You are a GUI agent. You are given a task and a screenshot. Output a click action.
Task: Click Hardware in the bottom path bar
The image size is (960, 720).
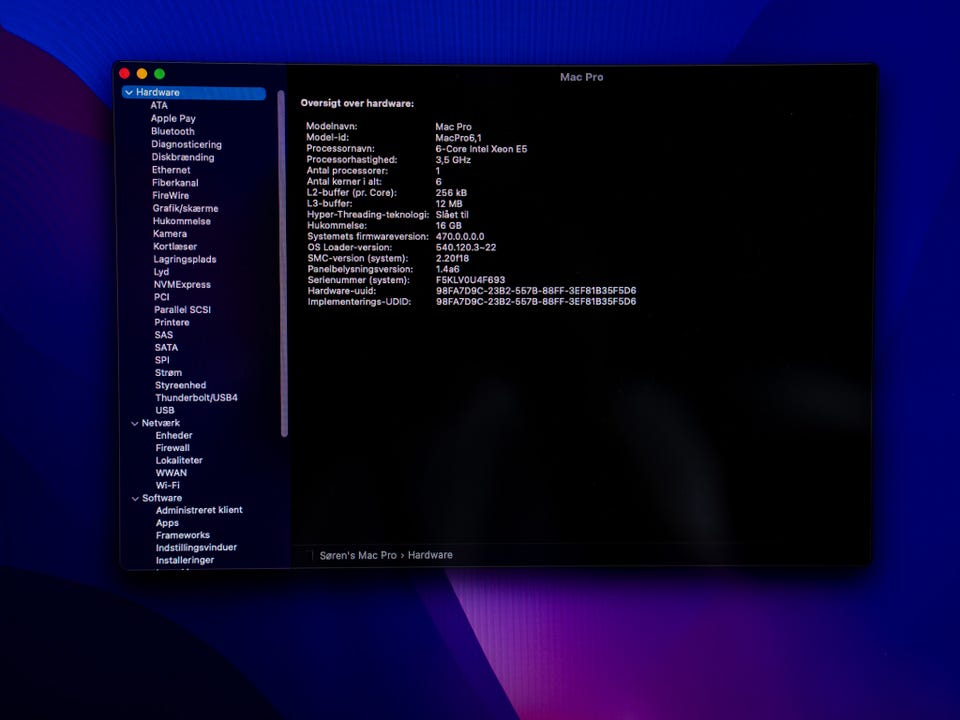[430, 555]
